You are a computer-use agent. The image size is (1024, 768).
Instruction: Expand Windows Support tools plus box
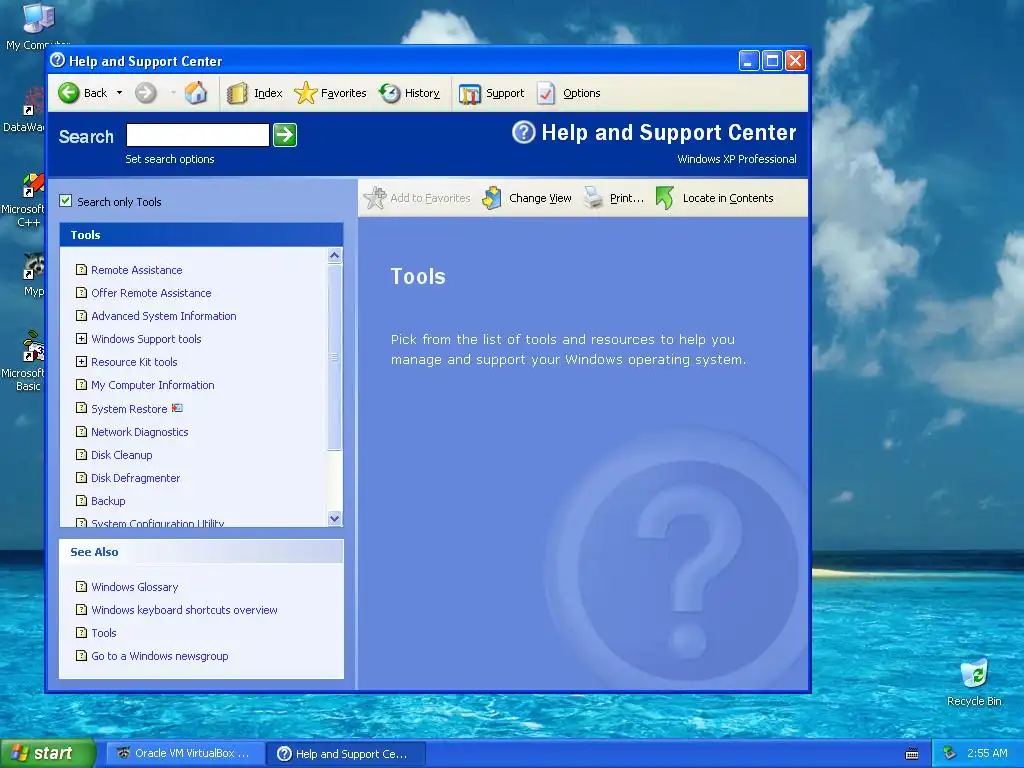tap(81, 338)
